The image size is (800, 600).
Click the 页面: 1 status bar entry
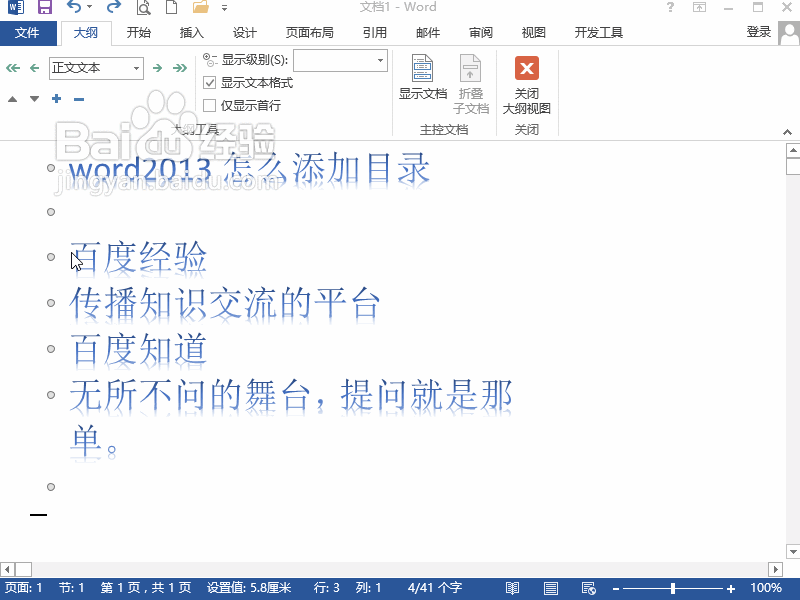pos(23,588)
